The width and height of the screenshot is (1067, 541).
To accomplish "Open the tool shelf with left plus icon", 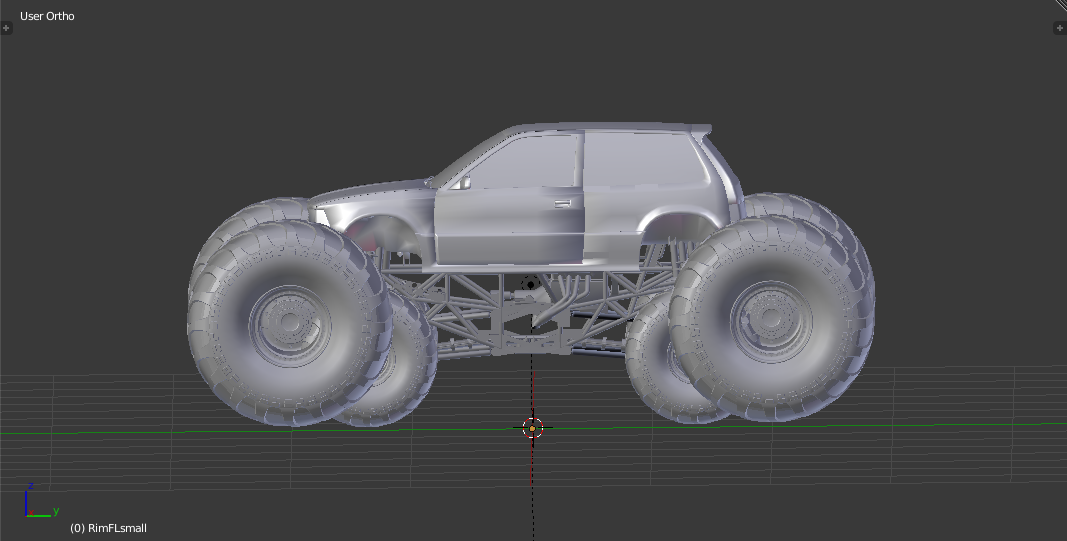I will 6,28.
